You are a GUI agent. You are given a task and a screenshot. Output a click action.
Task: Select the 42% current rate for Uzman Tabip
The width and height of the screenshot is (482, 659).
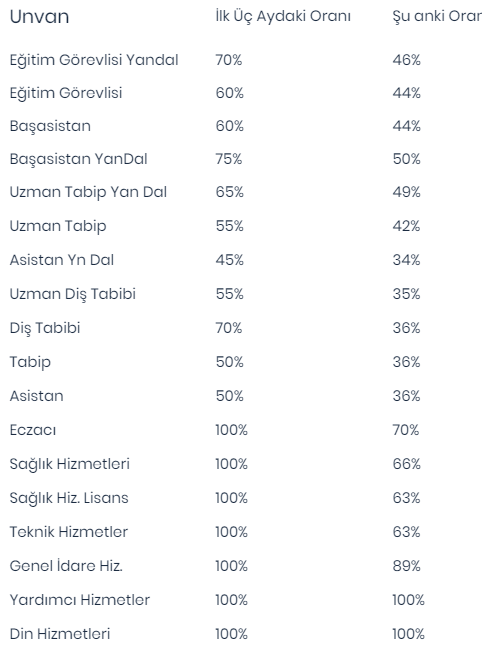click(406, 226)
